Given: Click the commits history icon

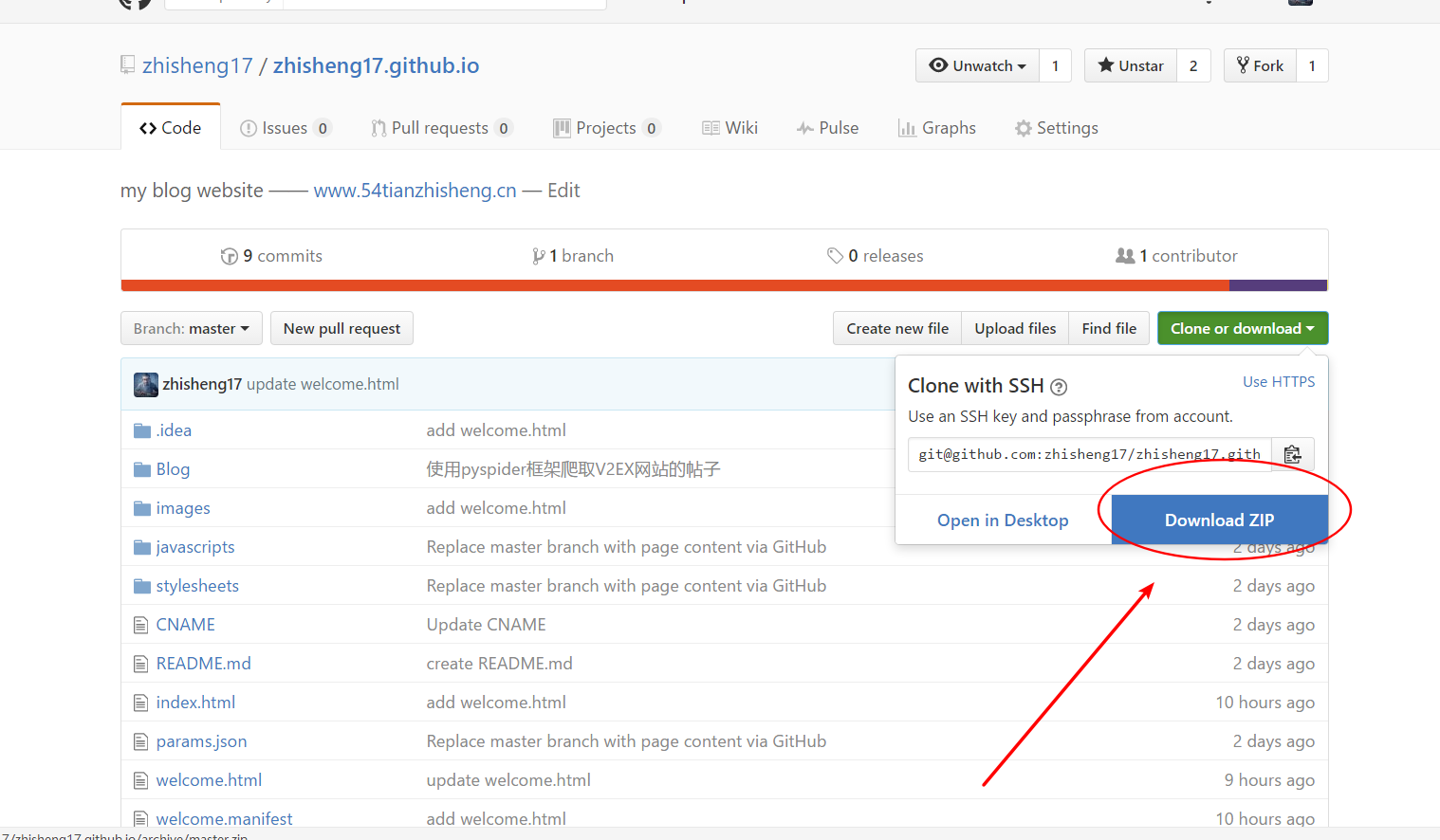Looking at the screenshot, I should 229,256.
